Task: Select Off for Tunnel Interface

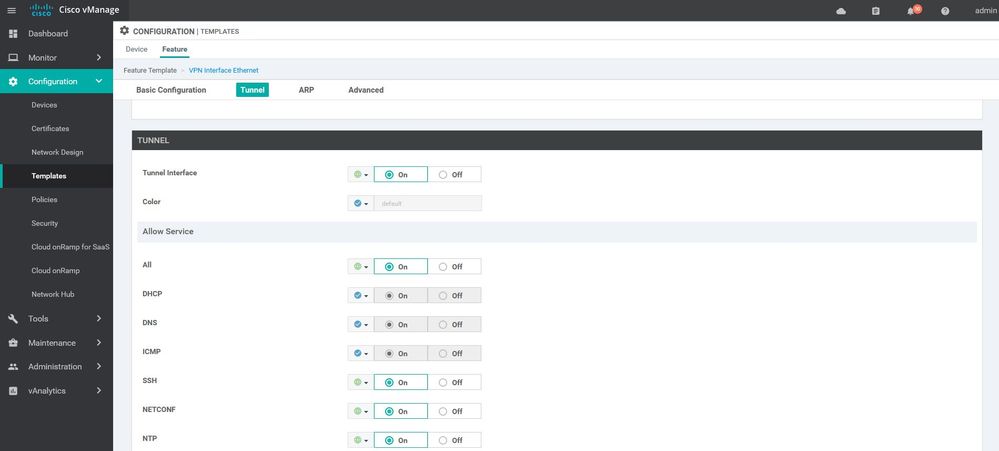Action: tap(454, 175)
